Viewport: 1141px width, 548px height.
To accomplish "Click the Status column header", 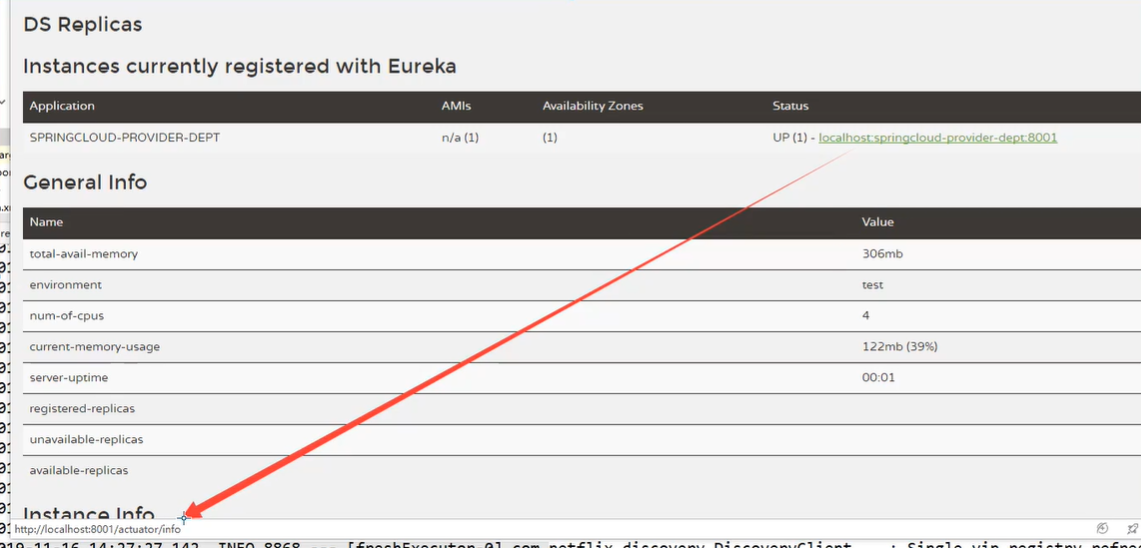I will [790, 106].
